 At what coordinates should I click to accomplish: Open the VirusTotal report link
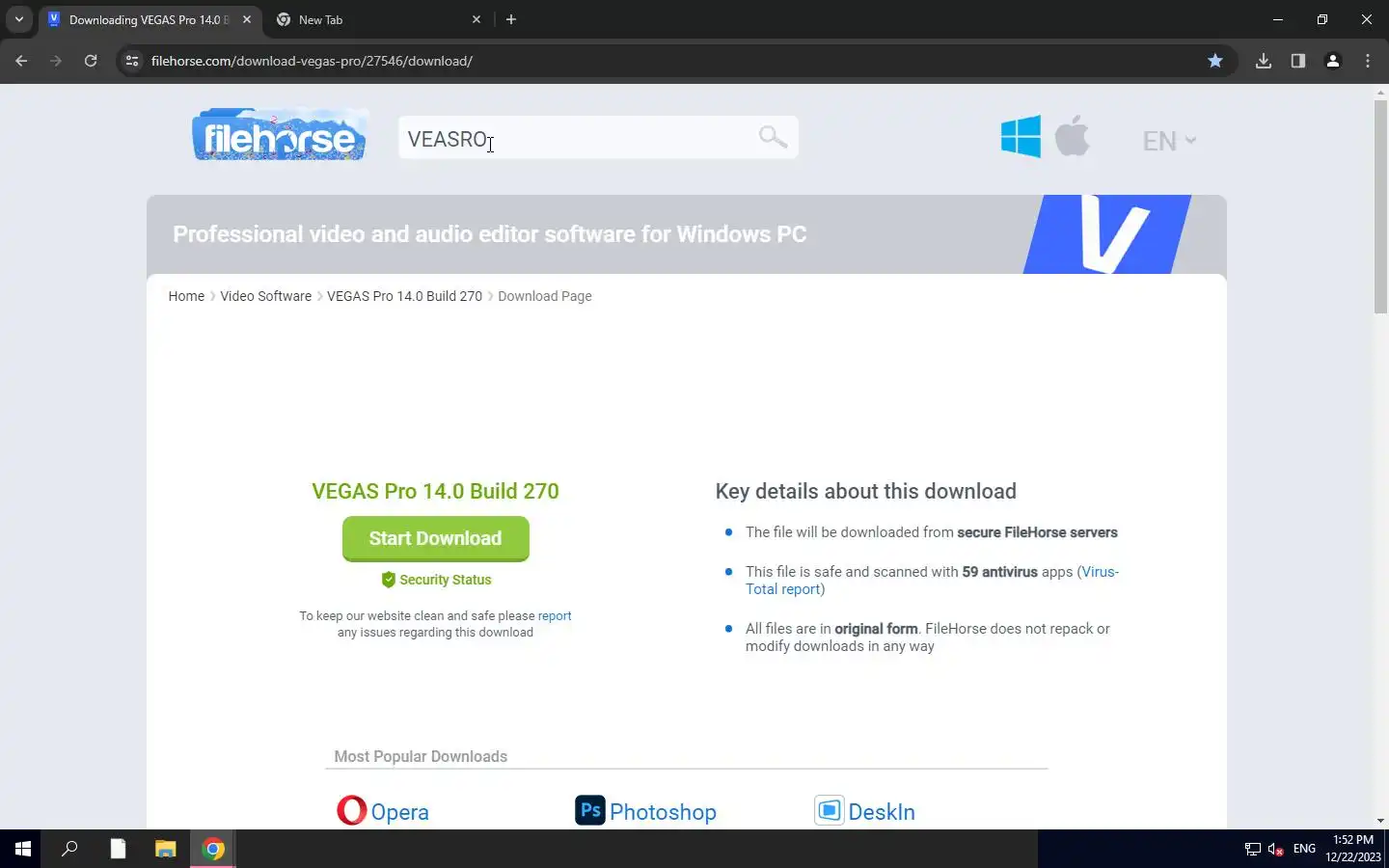click(x=932, y=581)
